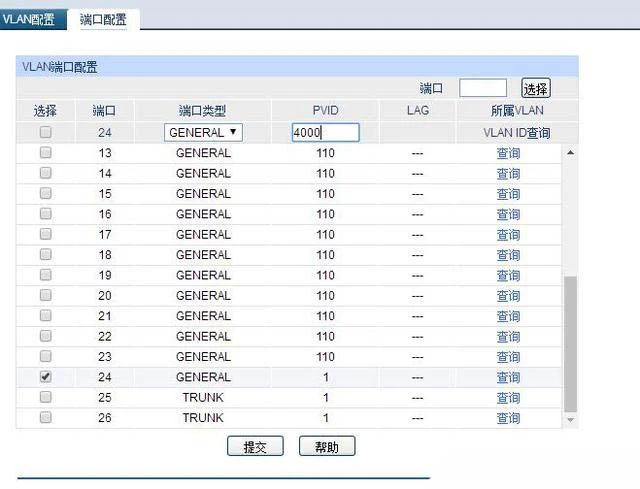The width and height of the screenshot is (640, 489).
Task: Click the PVID value 110 for port 13
Action: [x=325, y=153]
